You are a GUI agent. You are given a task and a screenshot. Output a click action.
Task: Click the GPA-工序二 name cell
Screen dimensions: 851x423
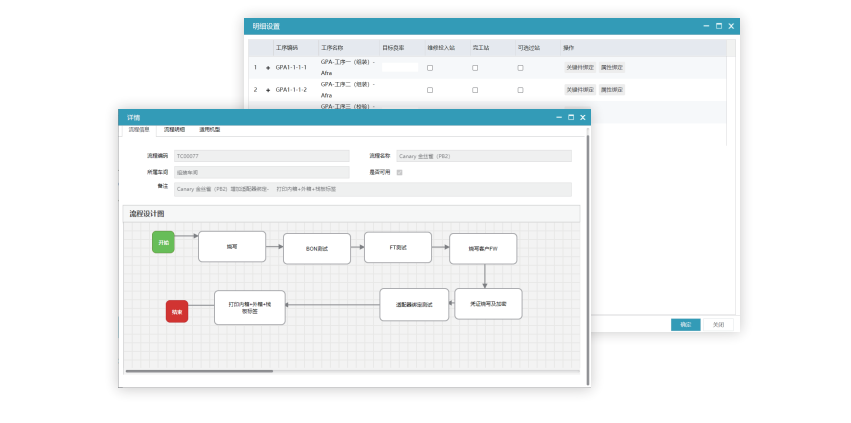point(348,90)
